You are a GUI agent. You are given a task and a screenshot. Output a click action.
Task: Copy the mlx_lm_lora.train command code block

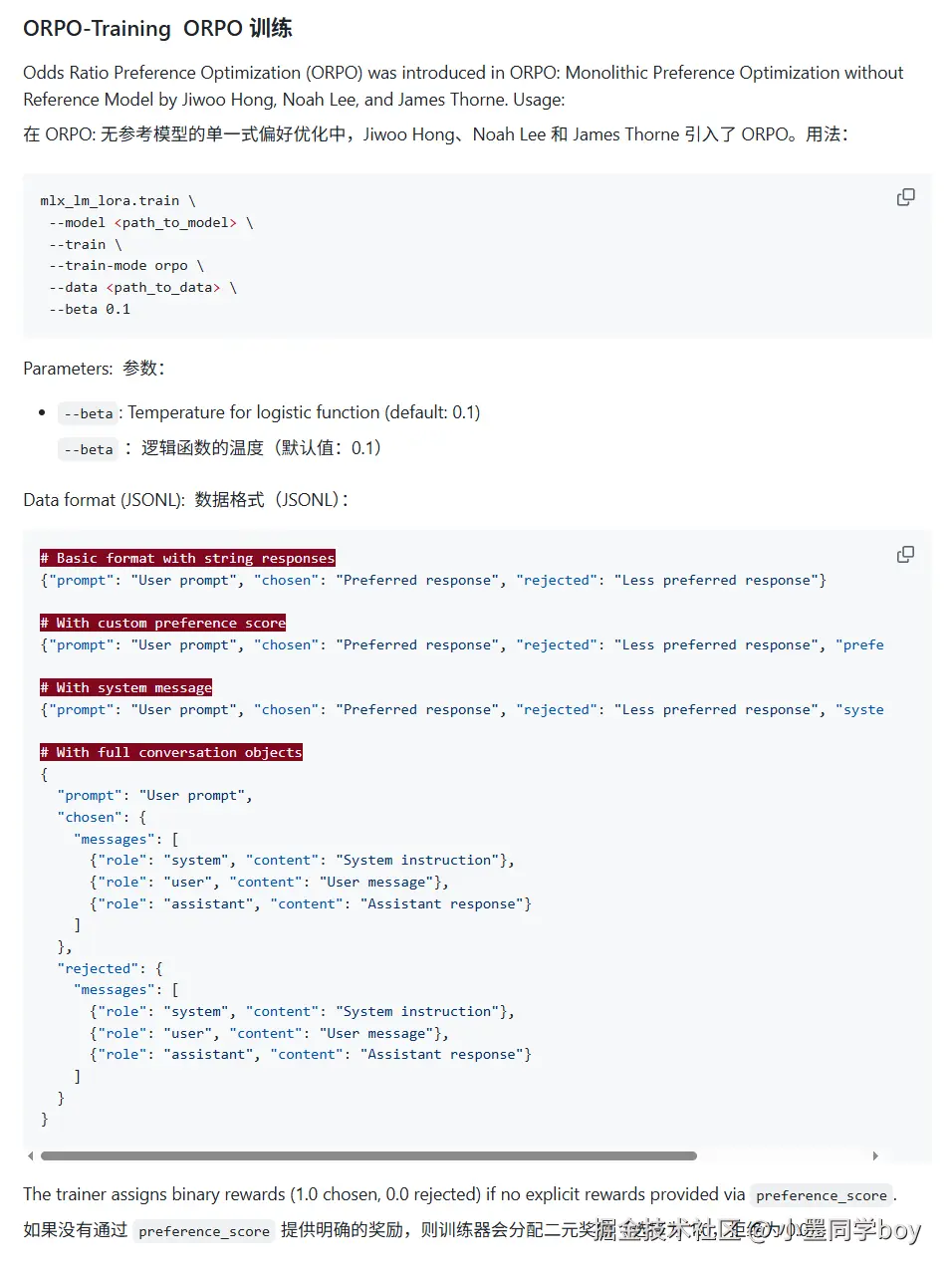click(x=905, y=197)
